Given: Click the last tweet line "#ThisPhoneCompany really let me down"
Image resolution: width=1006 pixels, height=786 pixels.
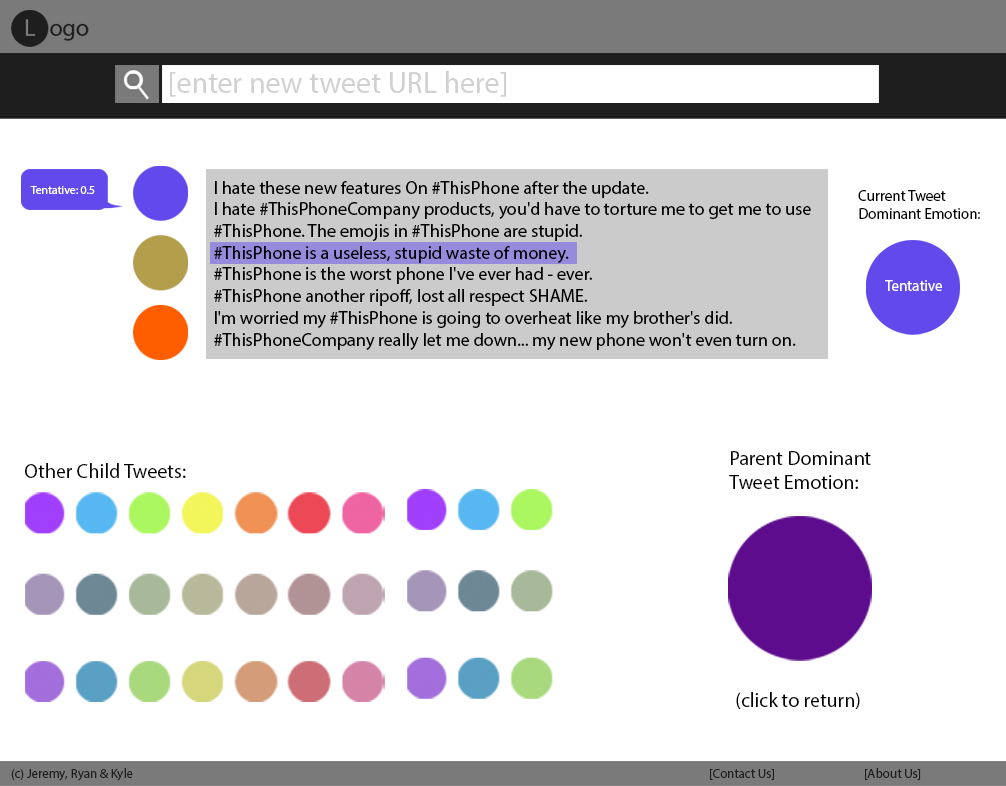Looking at the screenshot, I should [x=504, y=340].
